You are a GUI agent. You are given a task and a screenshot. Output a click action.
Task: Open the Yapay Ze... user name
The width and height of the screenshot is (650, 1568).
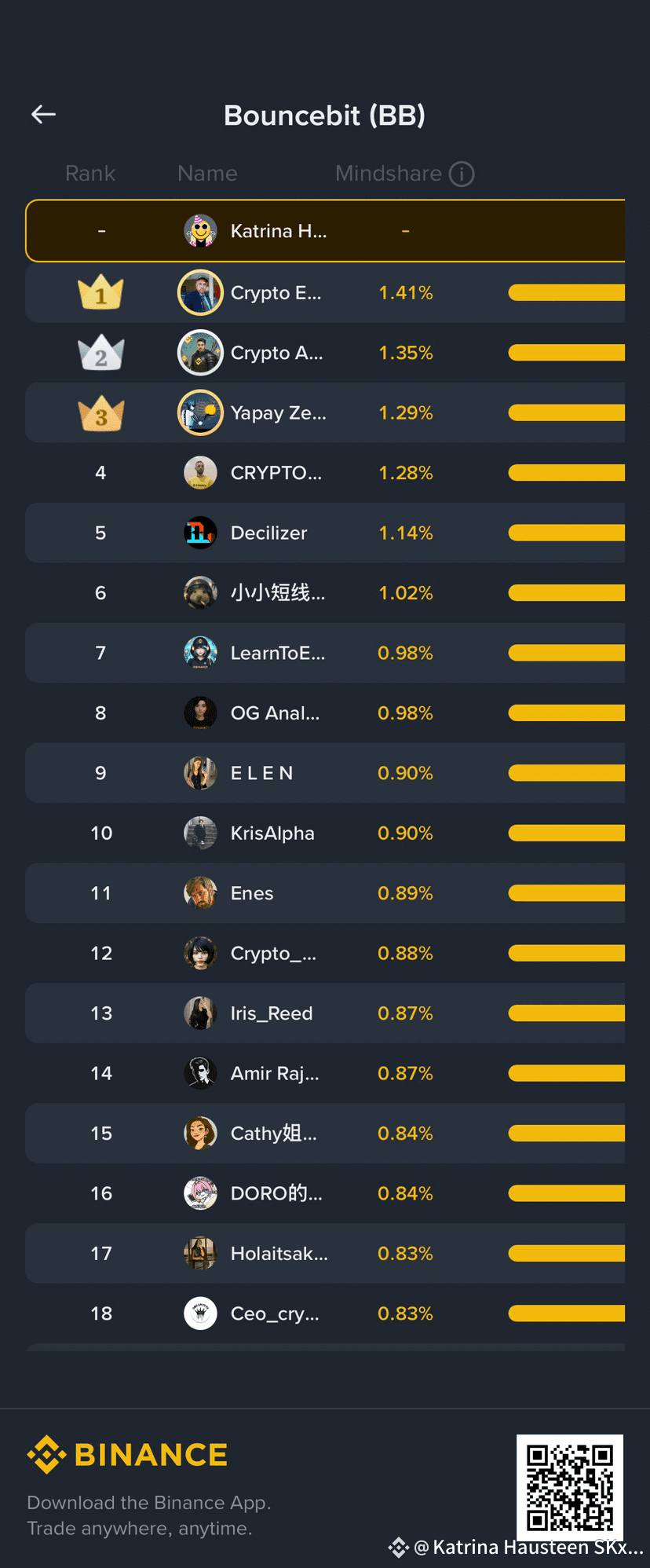[278, 413]
